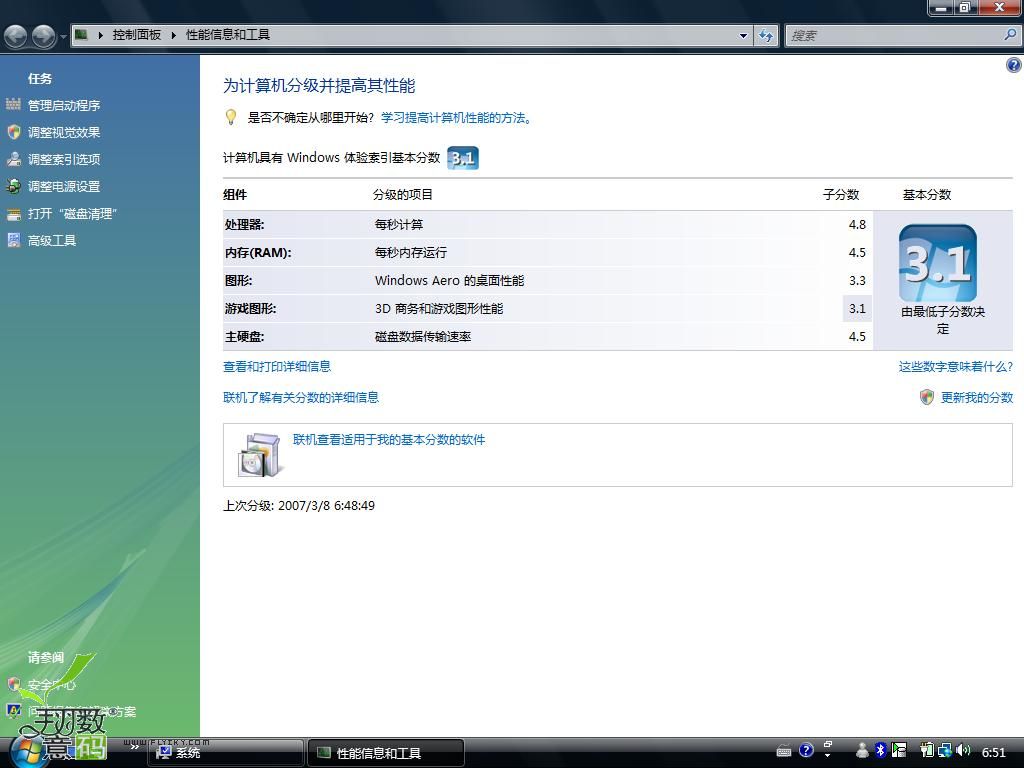This screenshot has width=1024, height=768.
Task: Open 打开"磁盘清理" task link
Action: [x=72, y=214]
